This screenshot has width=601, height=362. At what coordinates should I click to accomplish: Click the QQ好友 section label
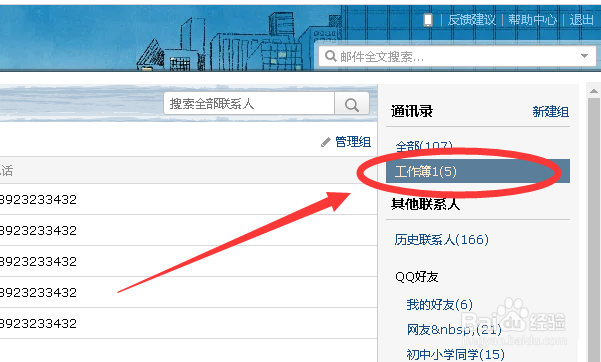(x=417, y=276)
